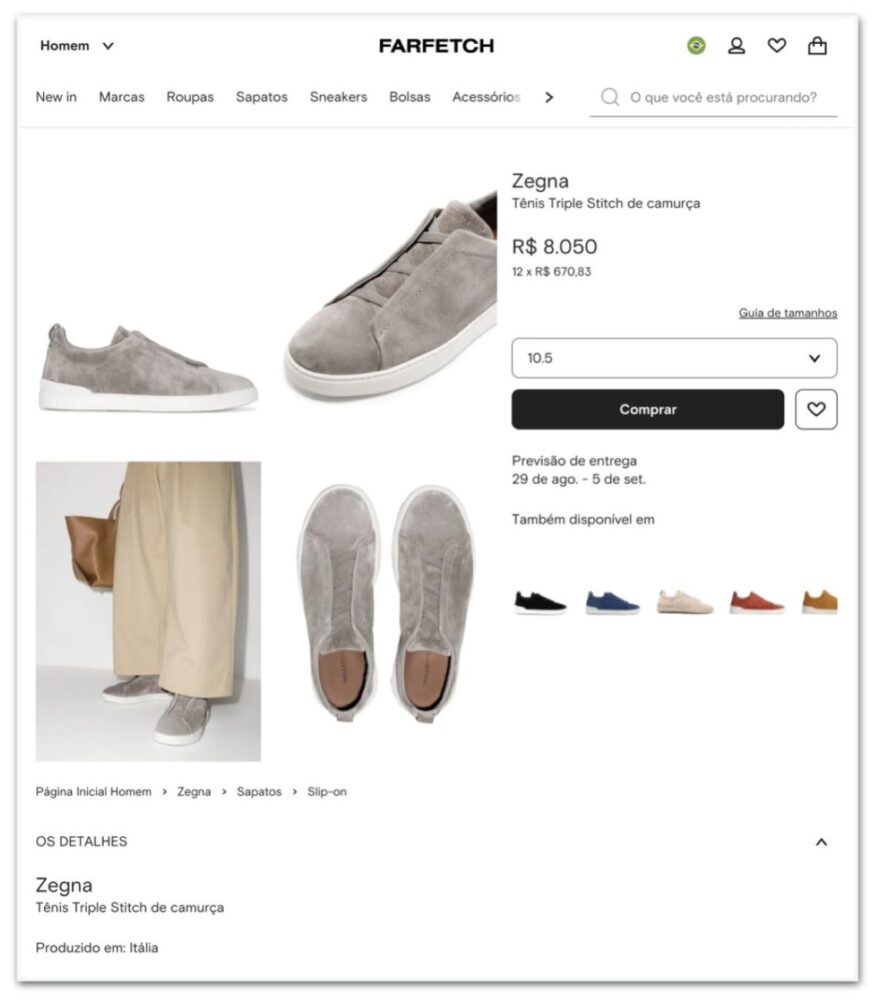Click the search magnifier icon
Screen dimensions: 877x1000
pyautogui.click(x=609, y=97)
